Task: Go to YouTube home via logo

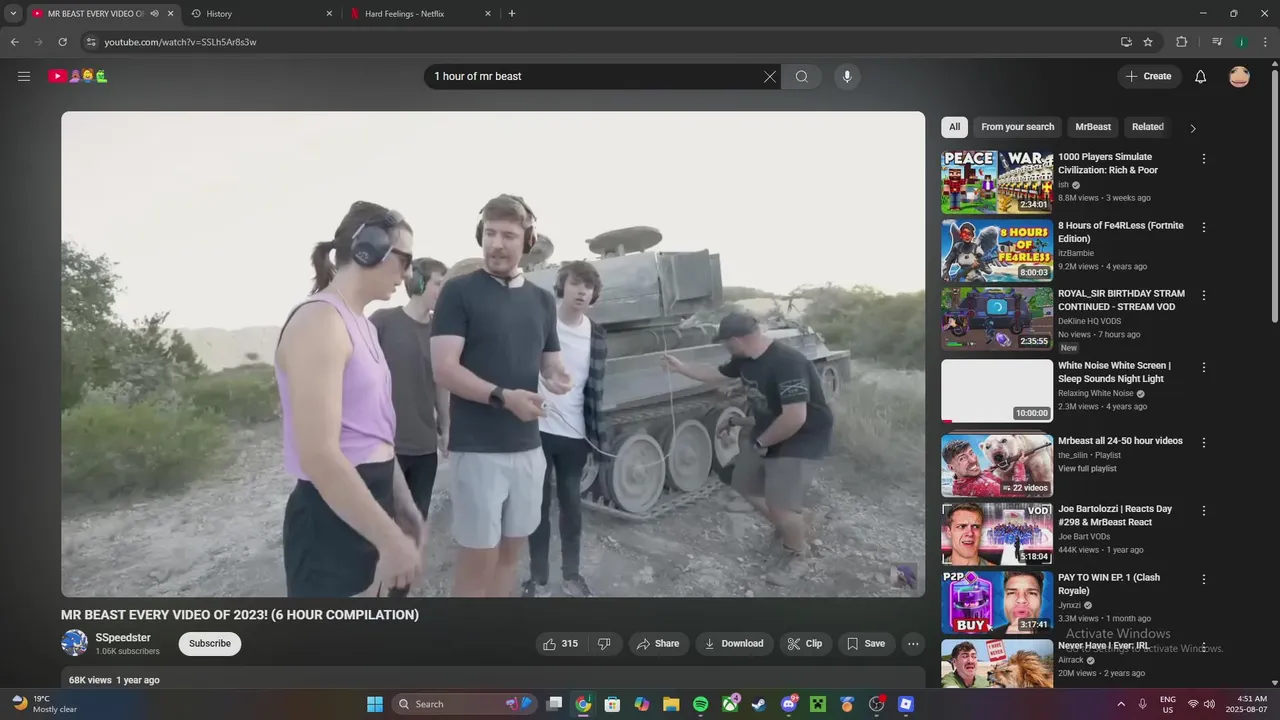Action: [x=78, y=76]
